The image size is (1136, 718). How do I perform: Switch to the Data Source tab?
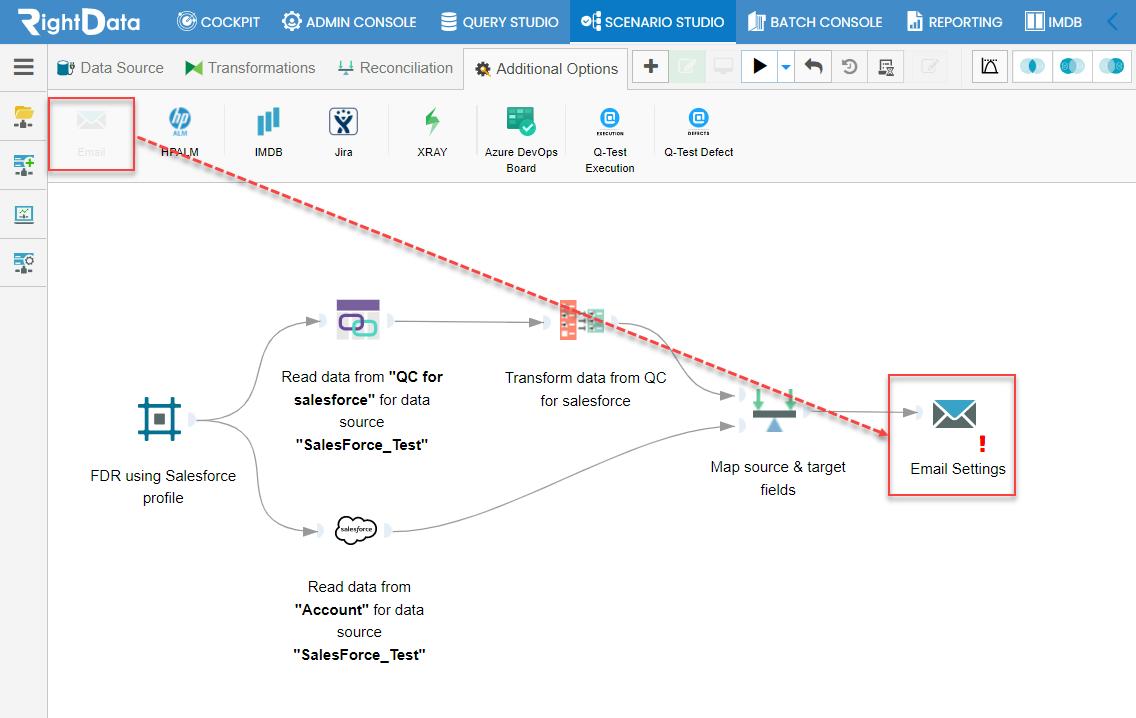[x=110, y=68]
